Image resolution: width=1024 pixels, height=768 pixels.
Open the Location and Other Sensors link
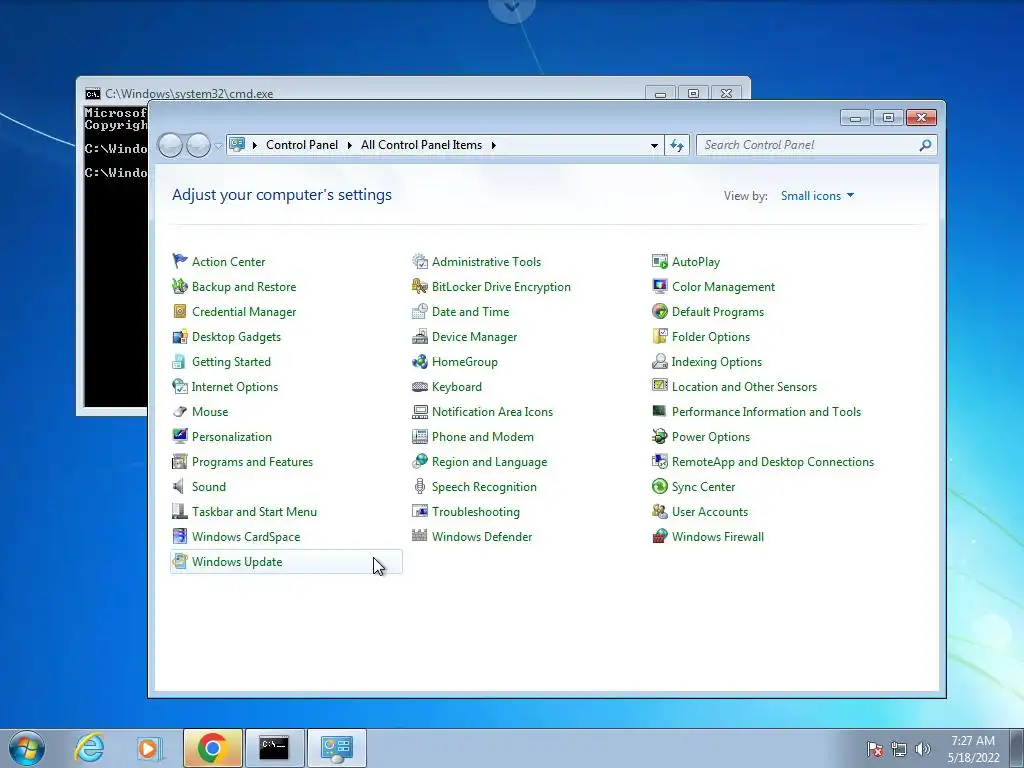(744, 387)
